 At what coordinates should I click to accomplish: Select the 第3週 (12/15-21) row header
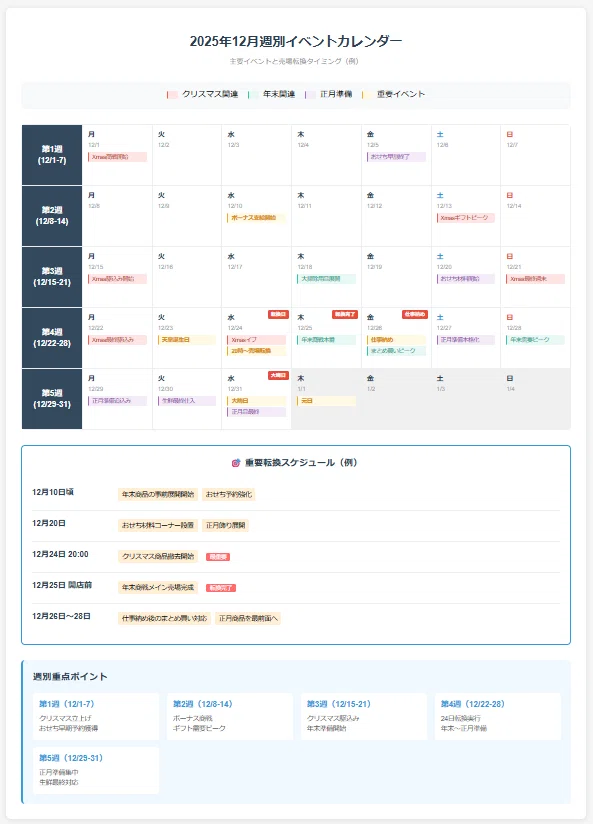pos(52,277)
